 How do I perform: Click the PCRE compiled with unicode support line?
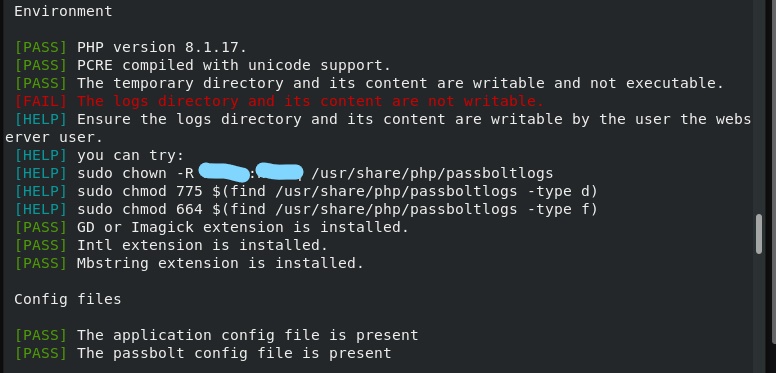[234, 65]
